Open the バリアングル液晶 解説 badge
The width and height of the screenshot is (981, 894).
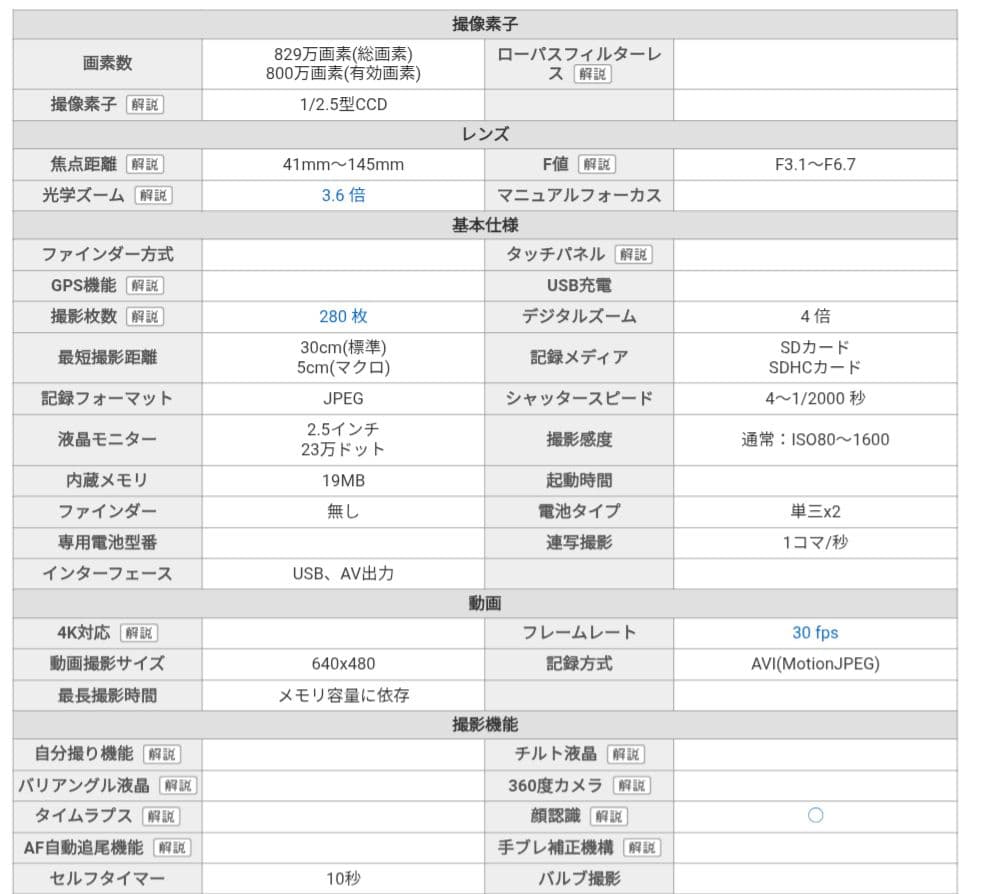178,786
